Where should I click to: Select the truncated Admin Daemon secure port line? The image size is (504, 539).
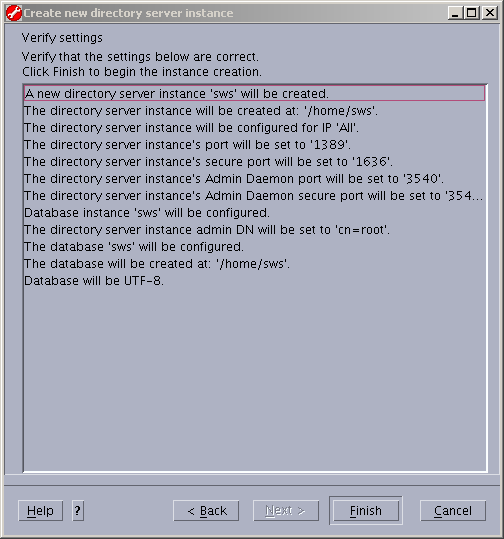254,196
